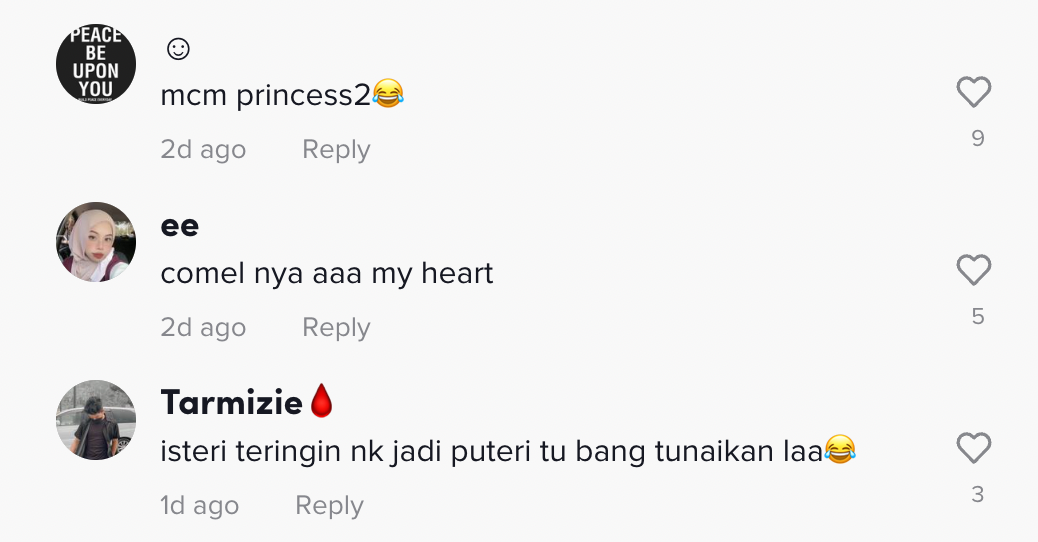
Task: Like Tarmizie's comment with the heart
Action: (973, 449)
